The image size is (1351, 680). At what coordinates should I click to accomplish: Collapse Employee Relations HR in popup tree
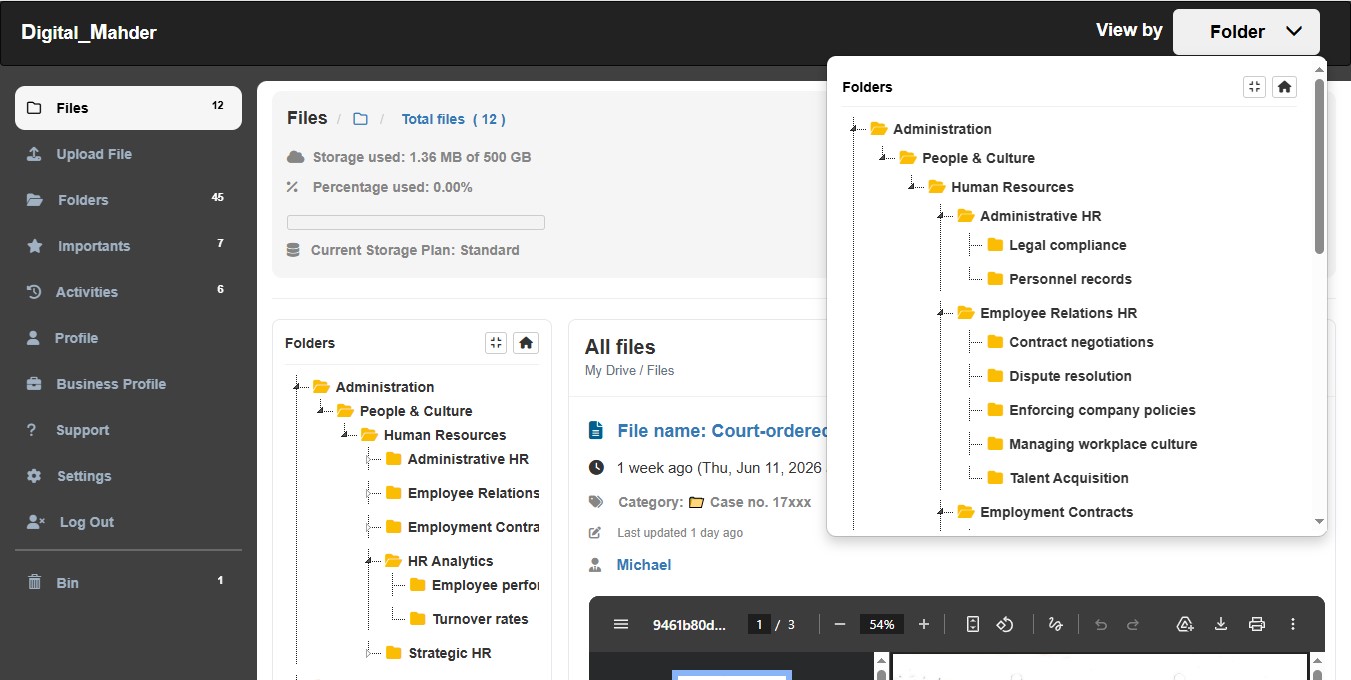click(942, 313)
